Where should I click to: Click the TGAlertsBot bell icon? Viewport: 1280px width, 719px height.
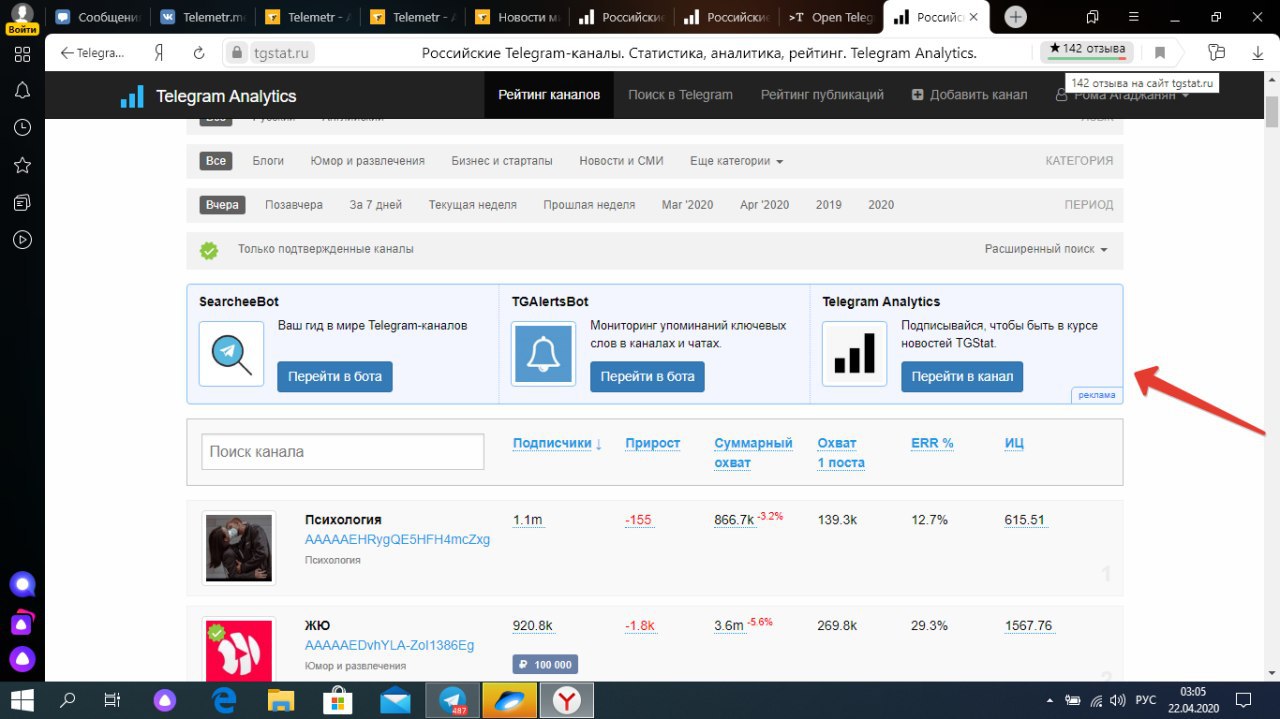[543, 353]
